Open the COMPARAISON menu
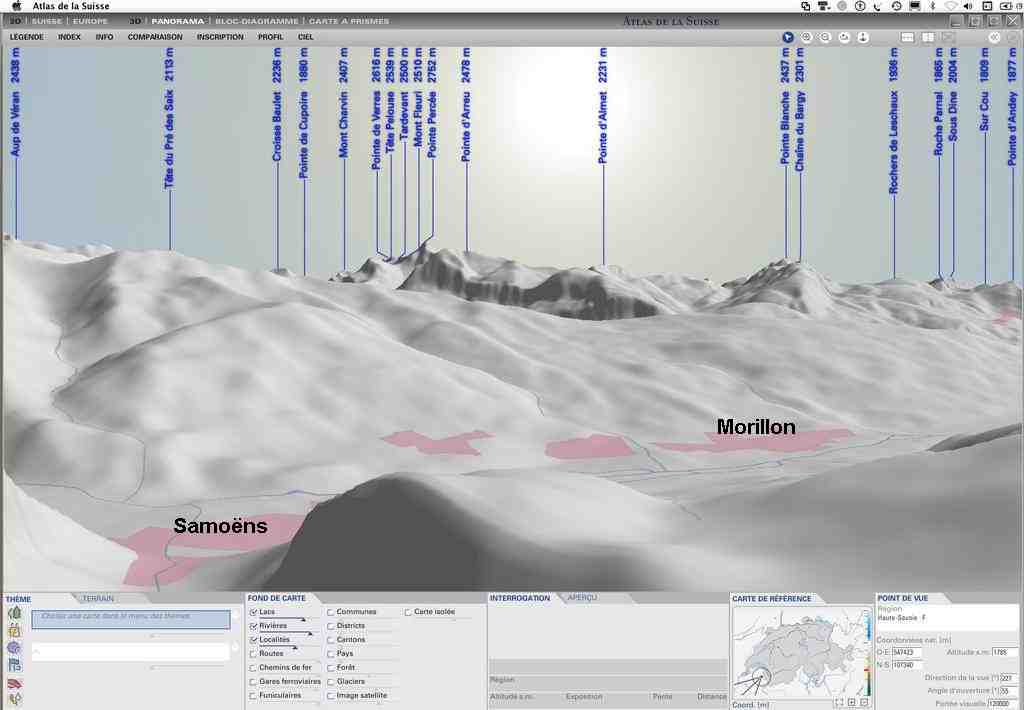This screenshot has width=1024, height=710. point(155,37)
